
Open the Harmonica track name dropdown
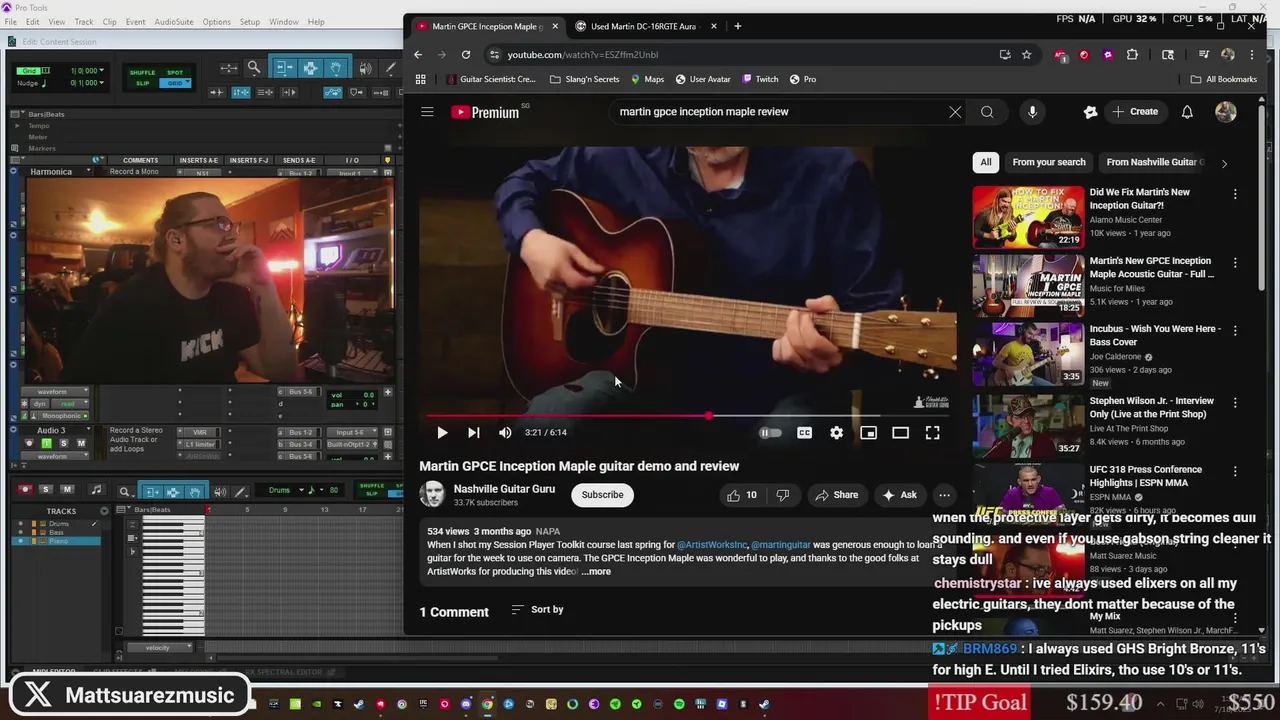click(88, 172)
